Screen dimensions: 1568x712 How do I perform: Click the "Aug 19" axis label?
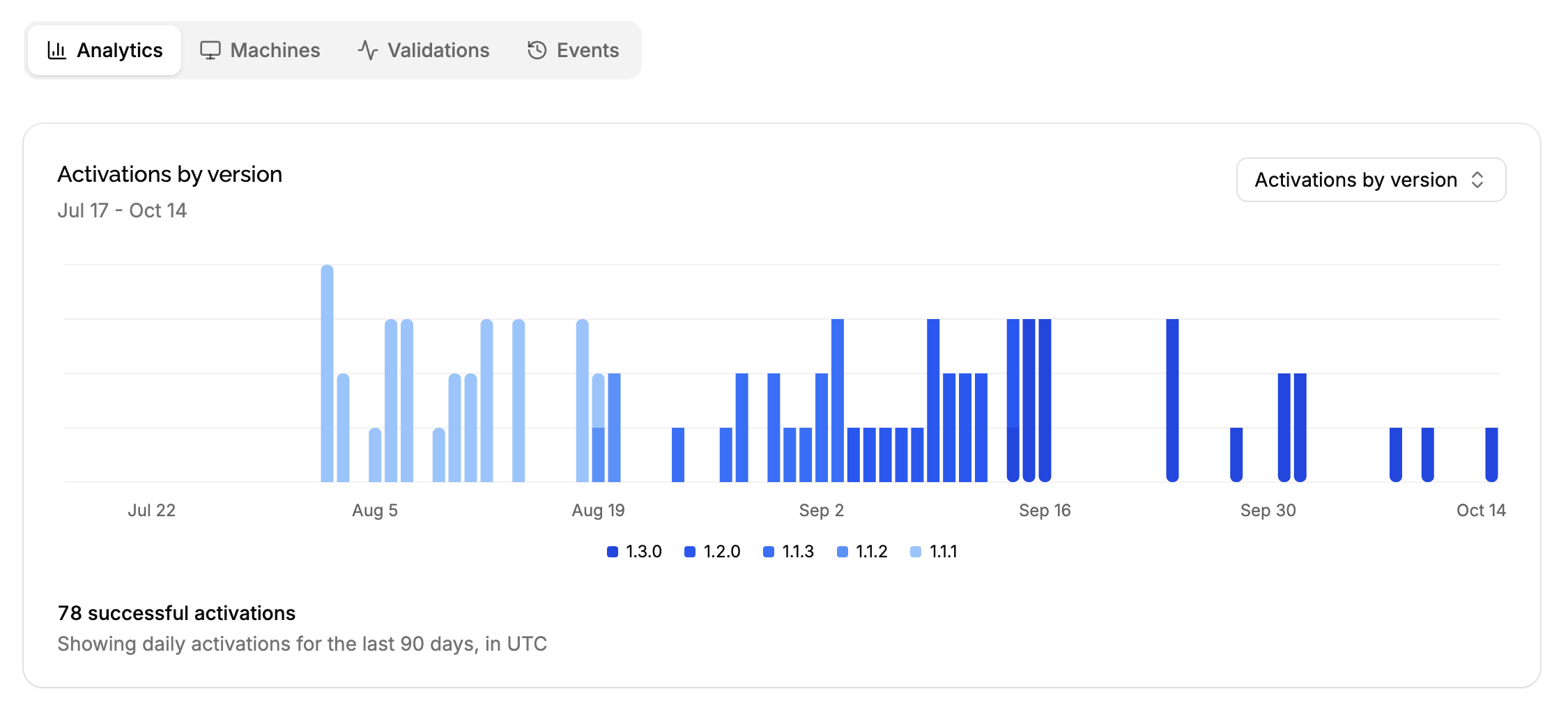(598, 511)
